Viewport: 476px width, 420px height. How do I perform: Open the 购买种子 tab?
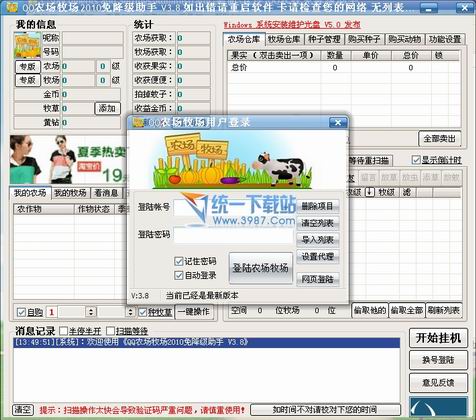[x=364, y=39]
